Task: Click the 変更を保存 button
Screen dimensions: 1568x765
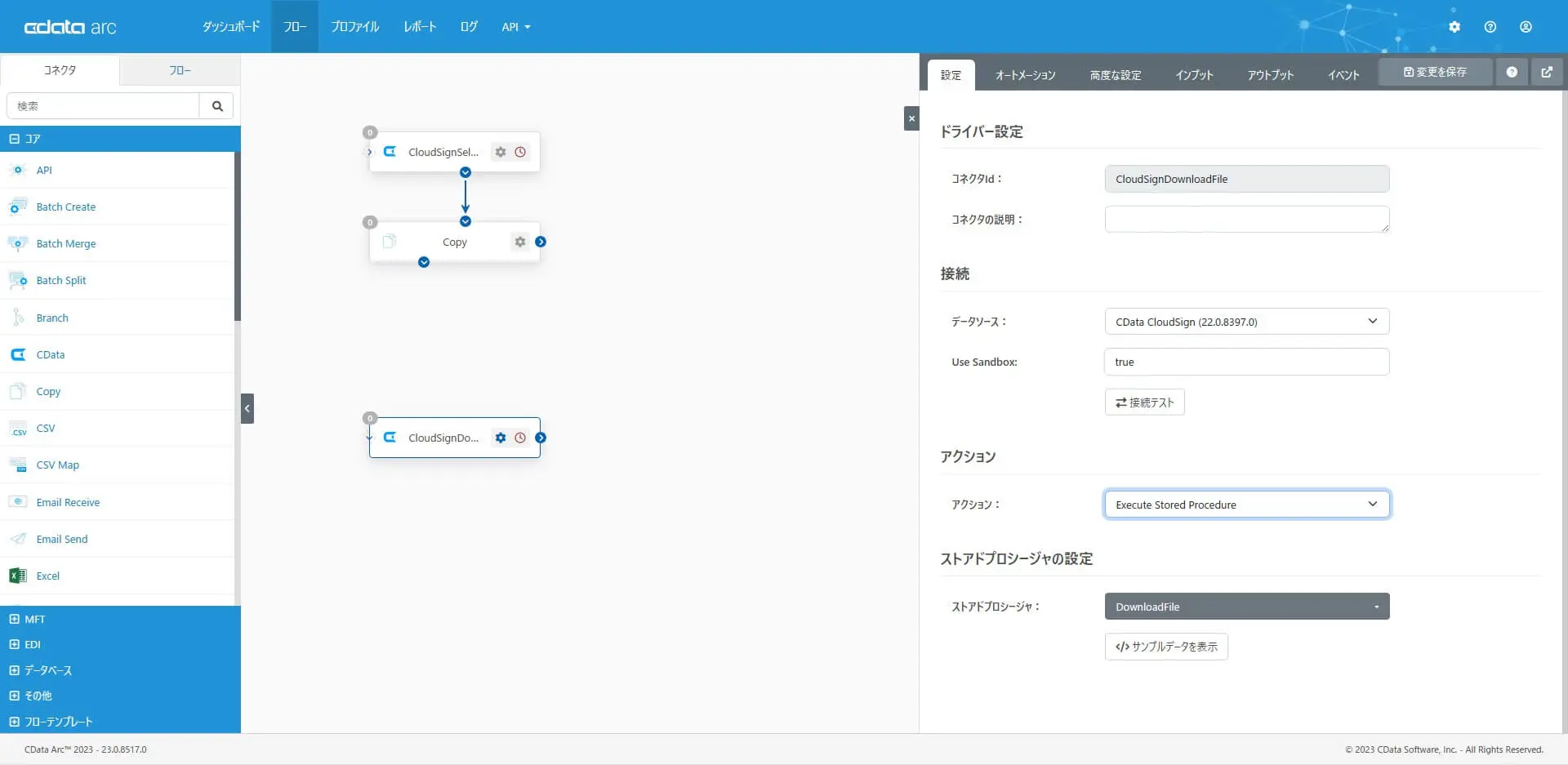Action: point(1435,72)
